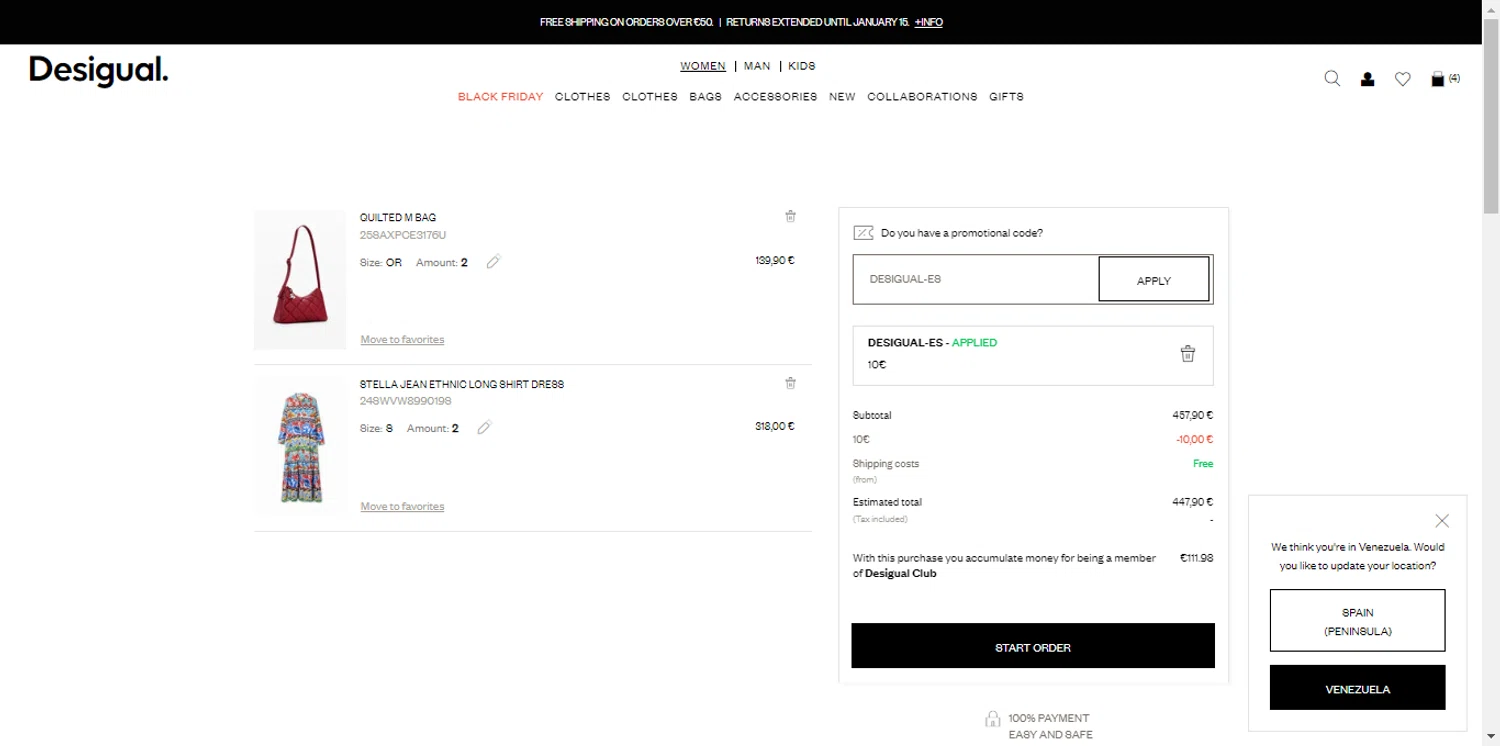Open the wishlist heart icon
This screenshot has width=1500, height=746.
pyautogui.click(x=1403, y=79)
